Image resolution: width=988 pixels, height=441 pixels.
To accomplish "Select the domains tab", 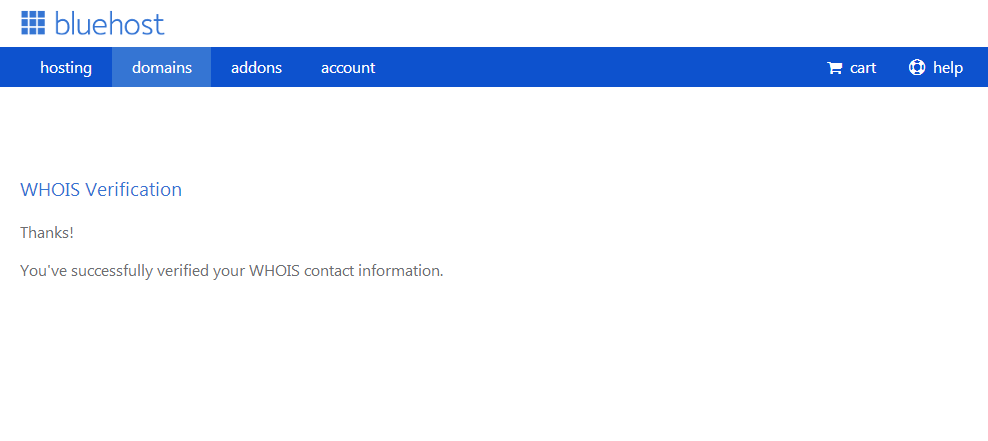I will (162, 68).
